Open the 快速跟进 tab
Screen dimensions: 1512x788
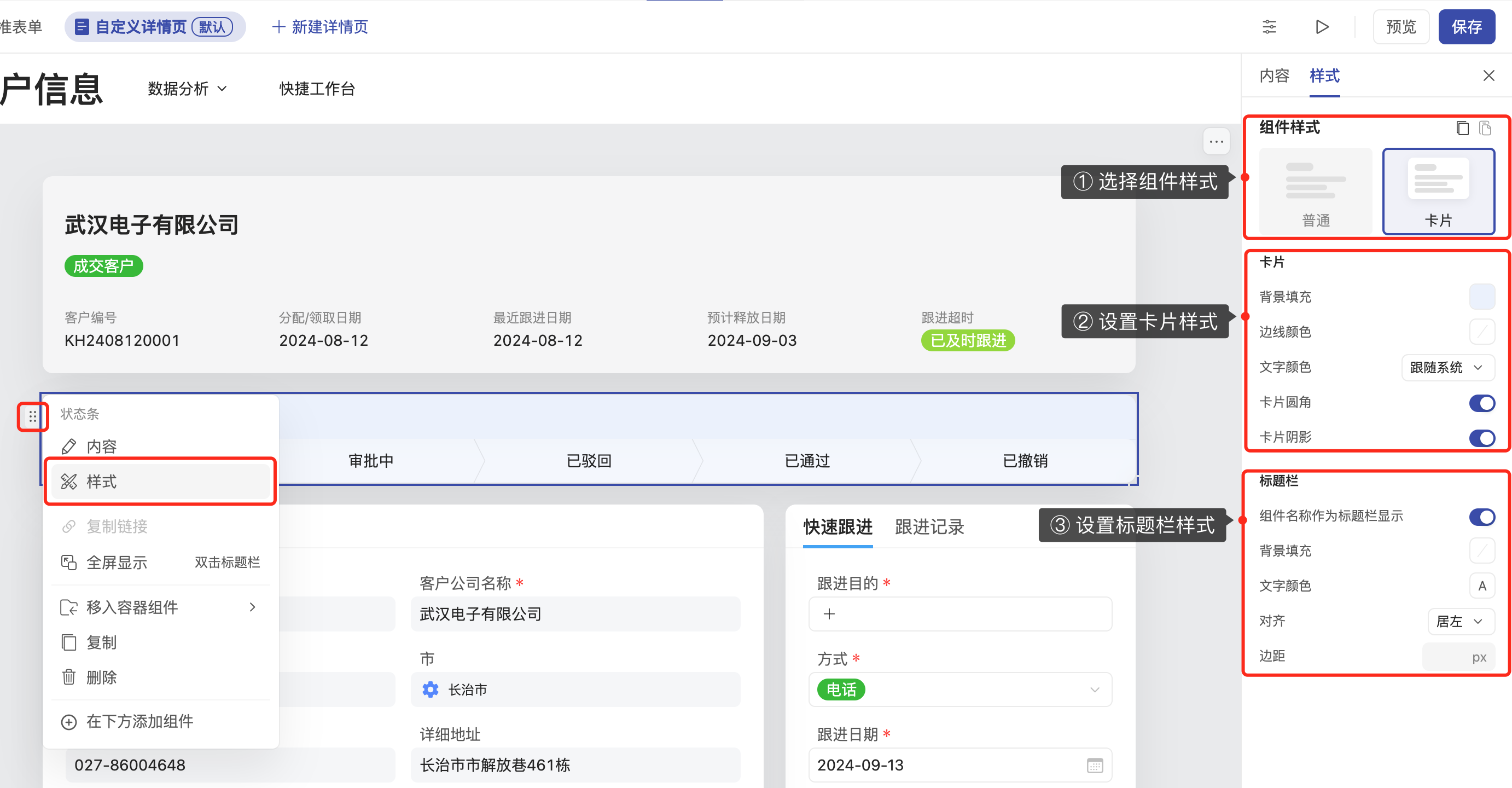pos(838,527)
